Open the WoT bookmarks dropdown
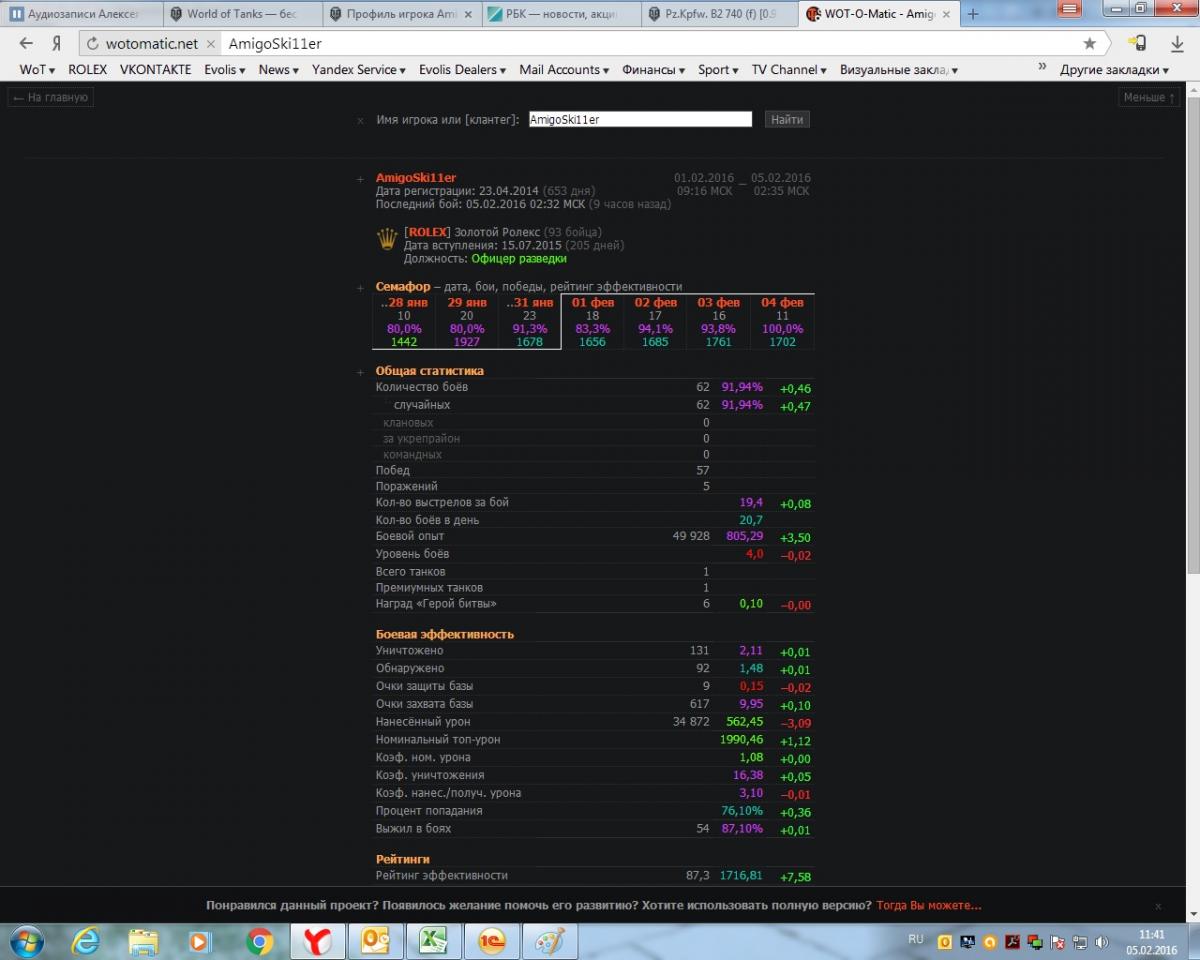This screenshot has height=960, width=1200. coord(37,70)
